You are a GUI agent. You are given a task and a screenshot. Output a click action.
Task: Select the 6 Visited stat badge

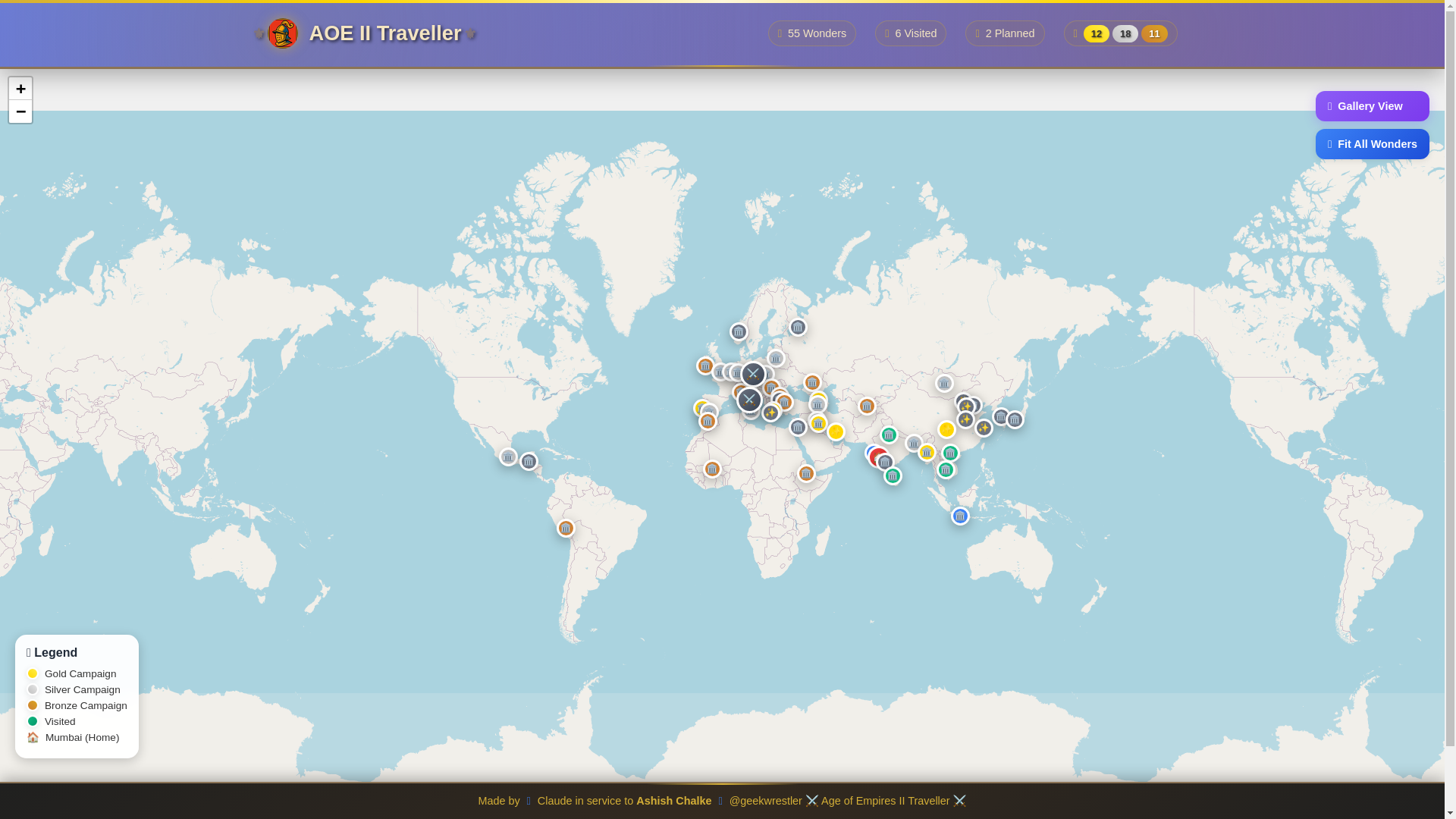tap(910, 33)
